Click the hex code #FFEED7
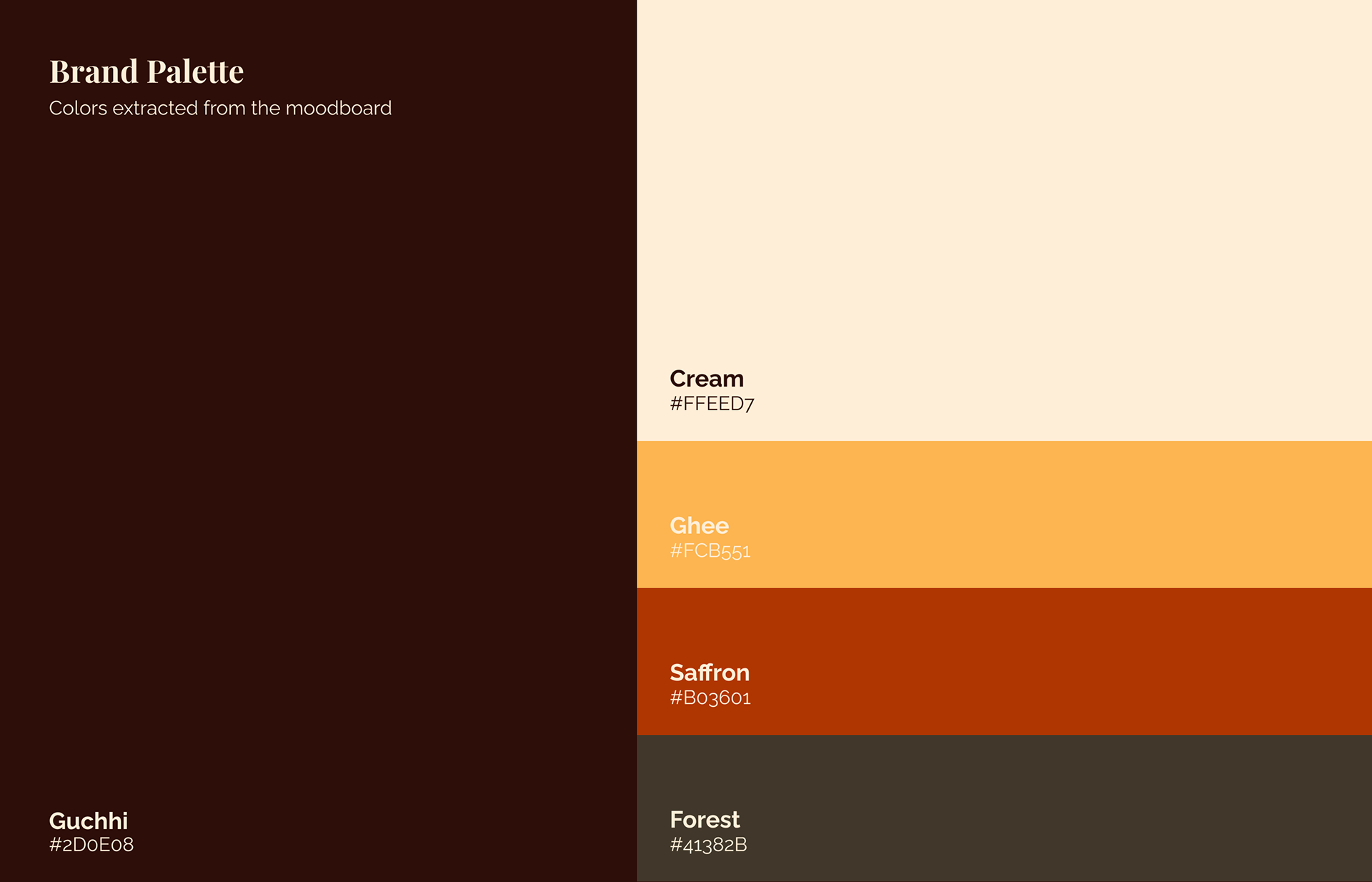The image size is (1372, 882). [x=712, y=404]
